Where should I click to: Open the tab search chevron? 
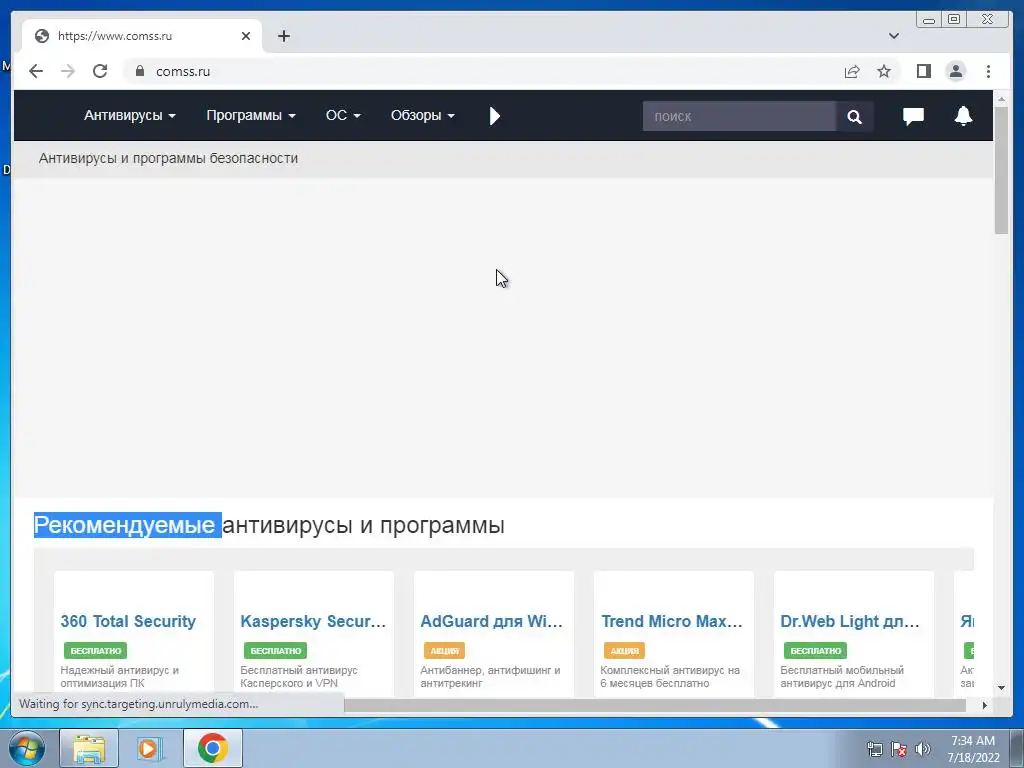point(893,36)
